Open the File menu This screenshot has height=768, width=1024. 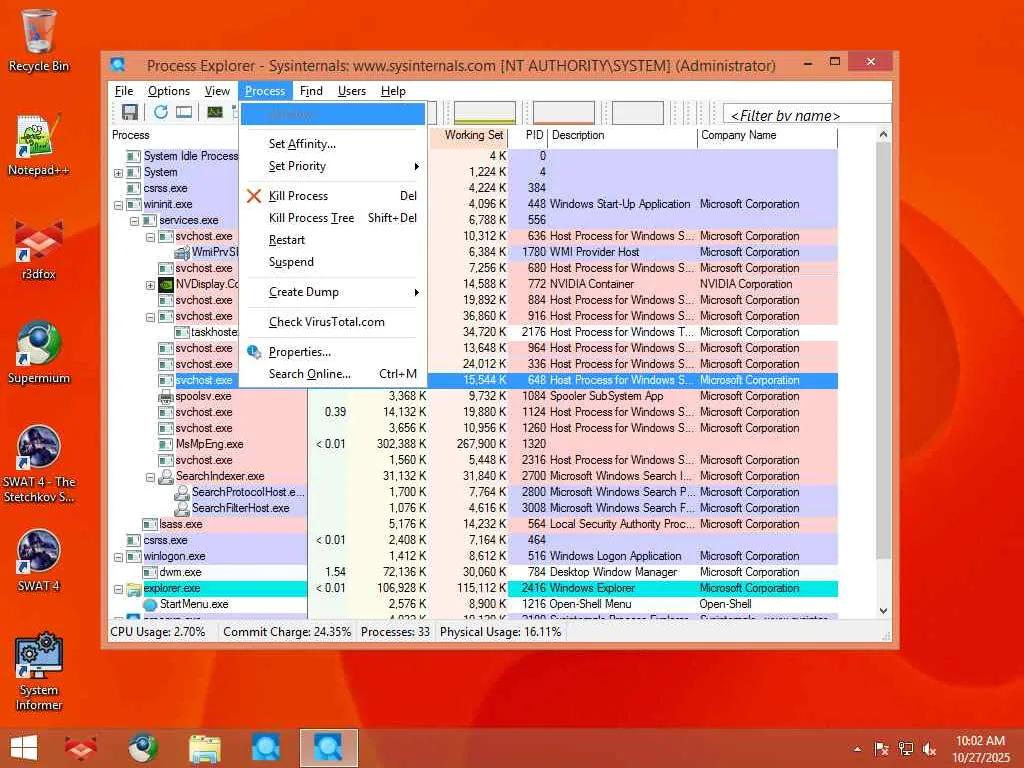click(123, 91)
